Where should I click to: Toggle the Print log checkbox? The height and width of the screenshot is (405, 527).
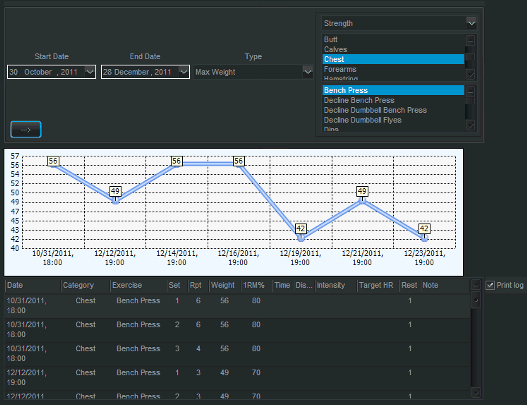point(490,285)
